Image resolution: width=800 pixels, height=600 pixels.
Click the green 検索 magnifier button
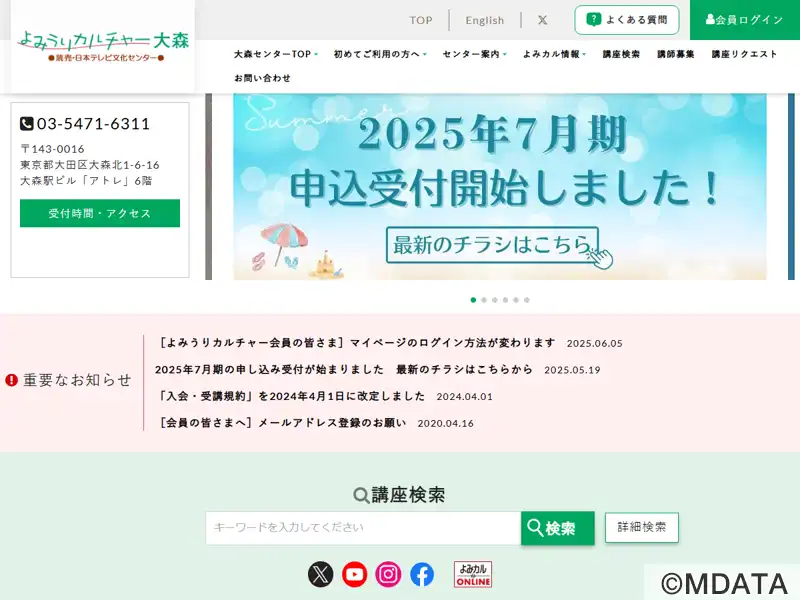[x=558, y=528]
